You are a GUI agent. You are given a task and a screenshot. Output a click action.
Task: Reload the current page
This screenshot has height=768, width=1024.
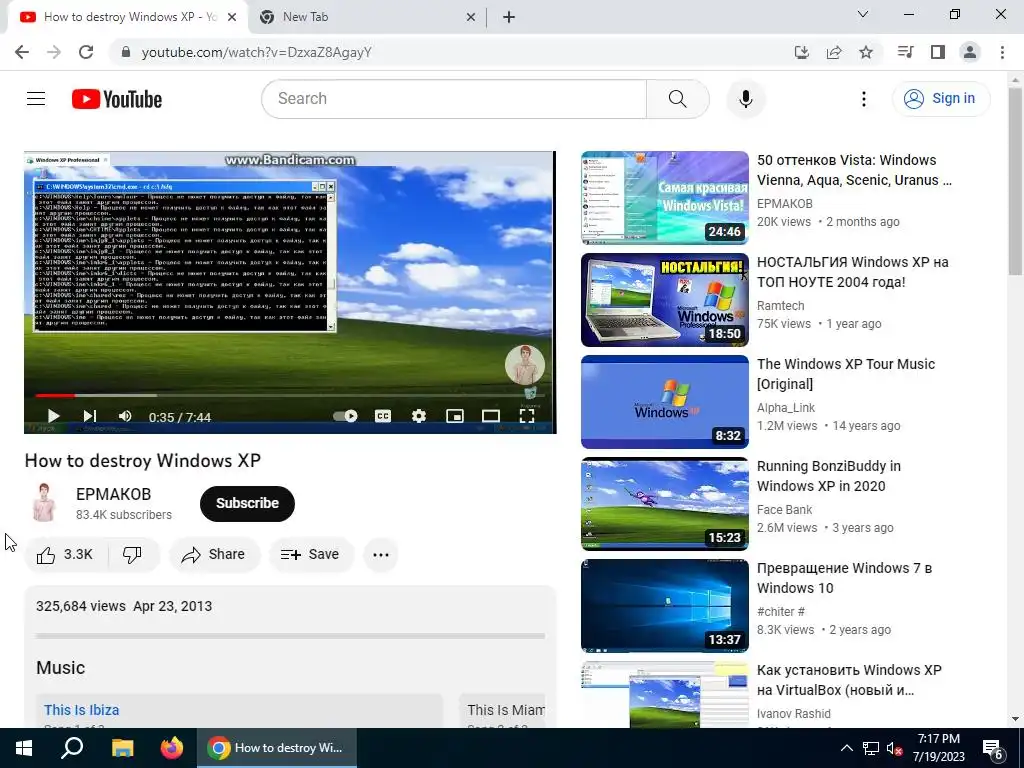pos(86,52)
